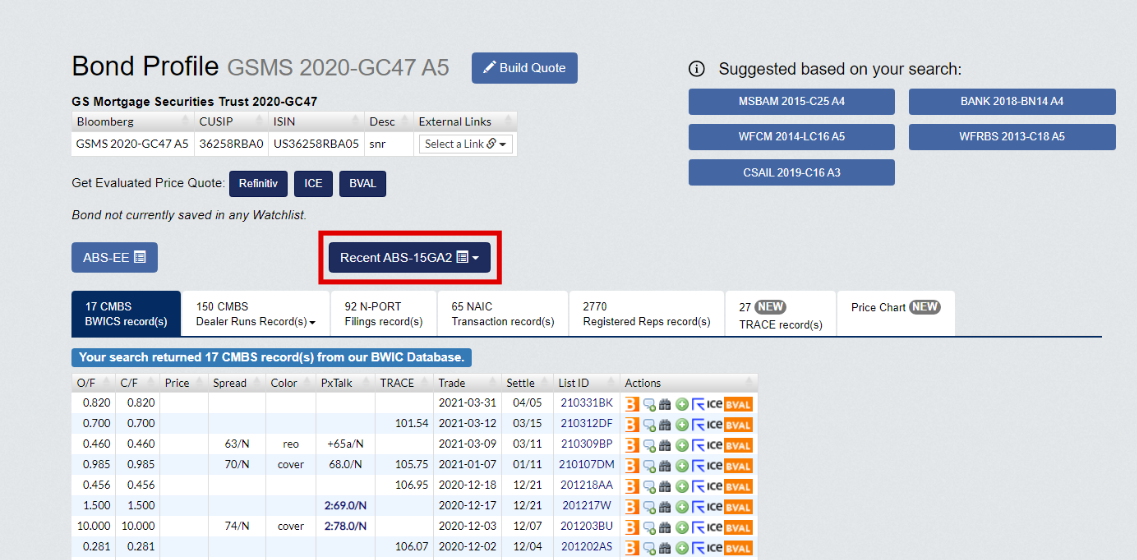Open list ID 210331BK link
Screen dimensions: 1137x560
(x=587, y=403)
